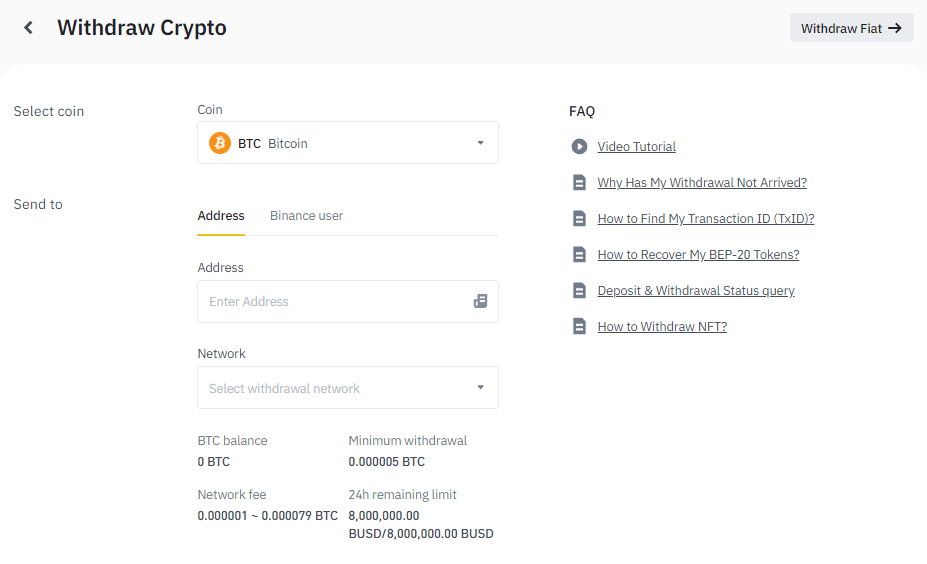The height and width of the screenshot is (564, 927).
Task: Click the back arrow beside Withdraw Crypto
Action: click(x=28, y=28)
